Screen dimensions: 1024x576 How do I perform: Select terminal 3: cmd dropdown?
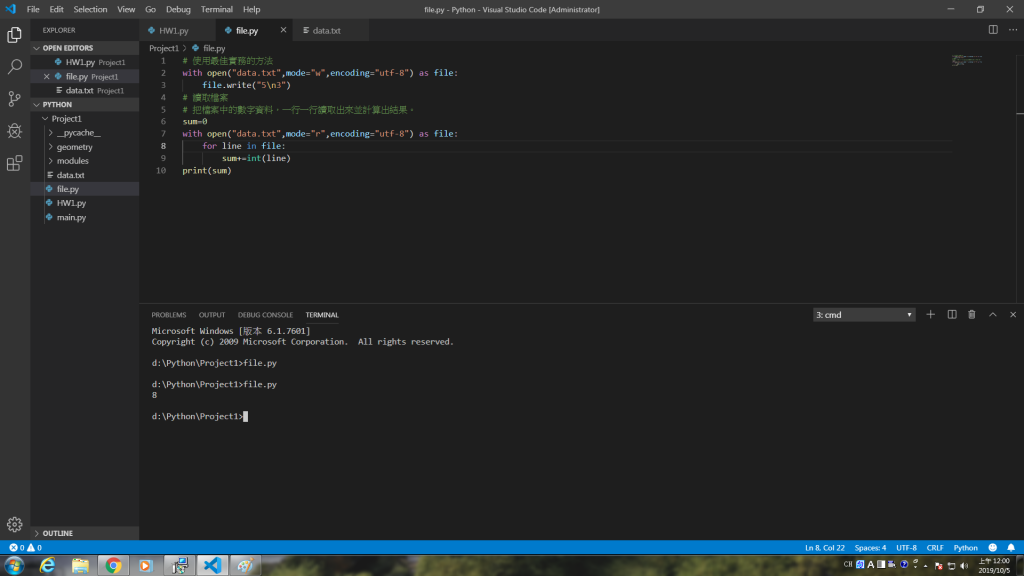point(863,315)
